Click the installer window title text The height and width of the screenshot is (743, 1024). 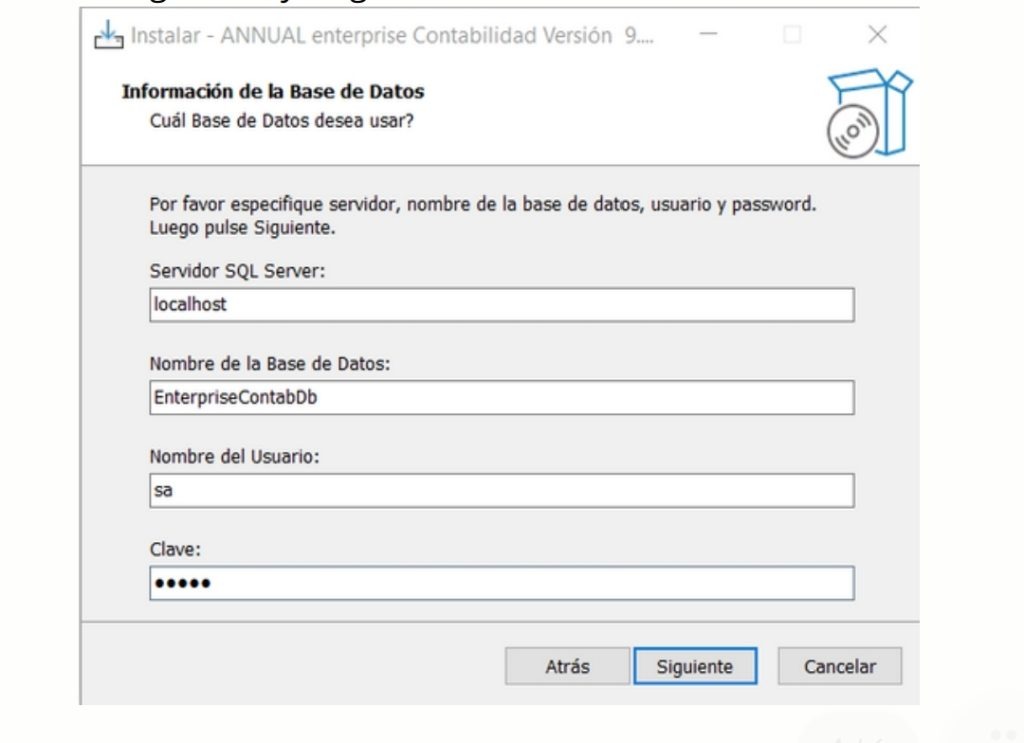(x=392, y=37)
